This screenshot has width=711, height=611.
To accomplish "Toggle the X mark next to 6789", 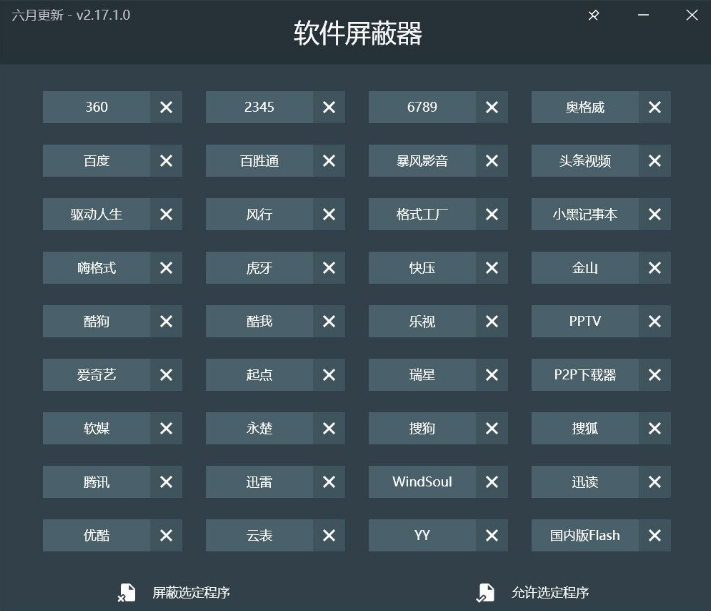I will [492, 107].
